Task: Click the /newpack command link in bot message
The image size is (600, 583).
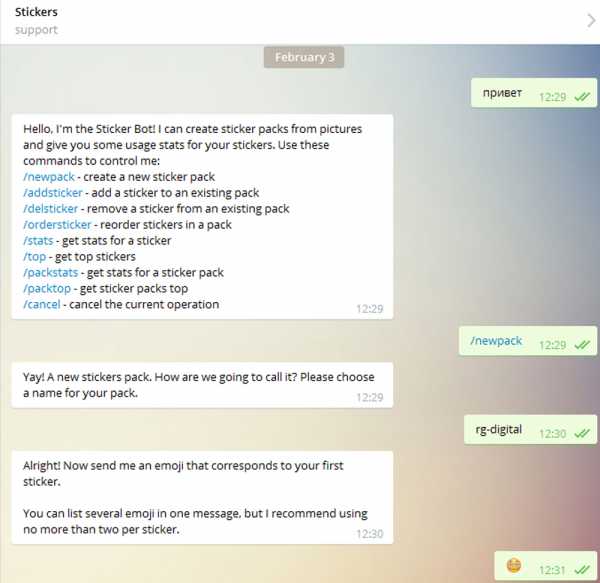Action: pyautogui.click(x=49, y=177)
